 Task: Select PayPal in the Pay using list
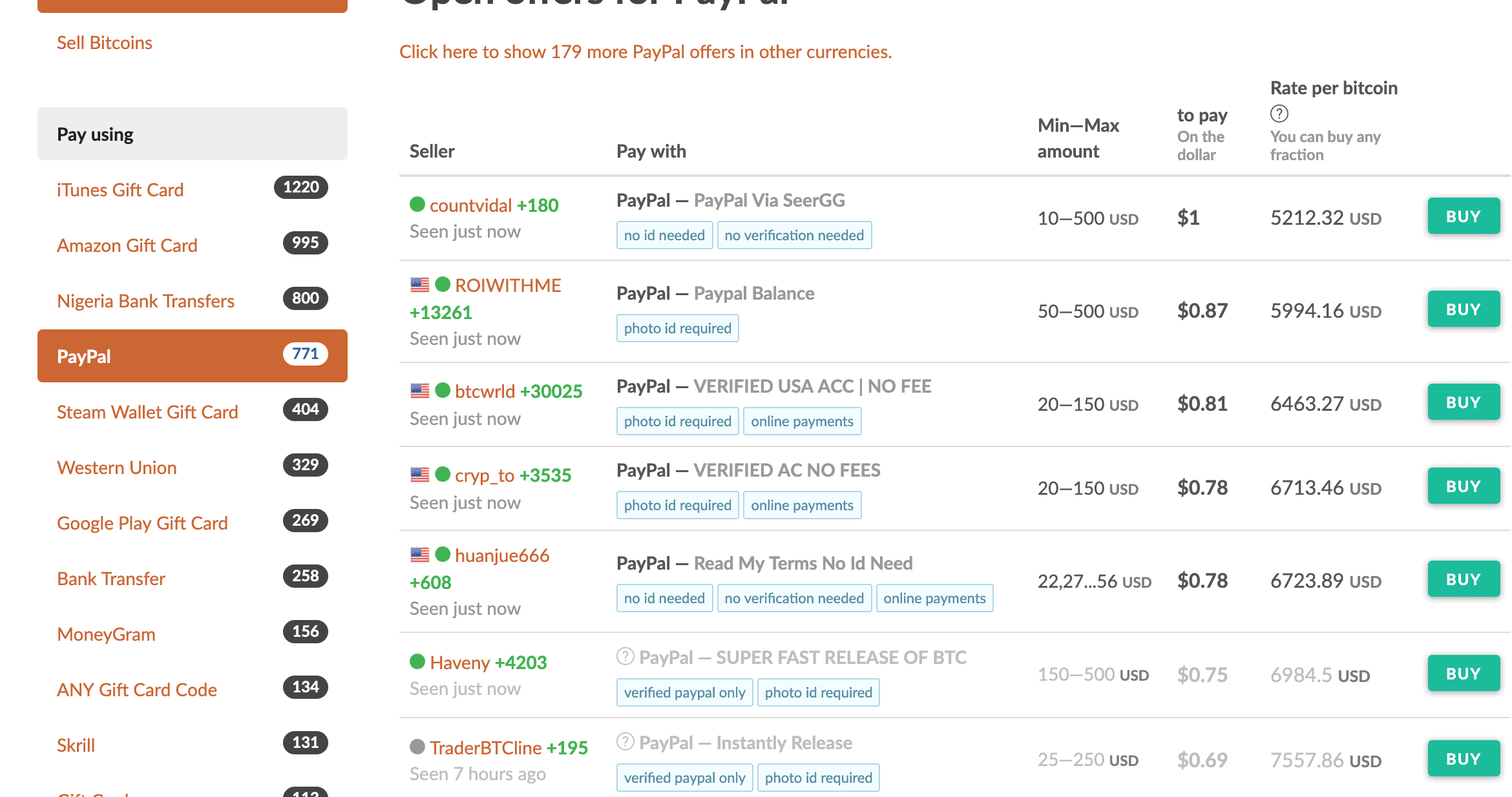click(x=193, y=356)
